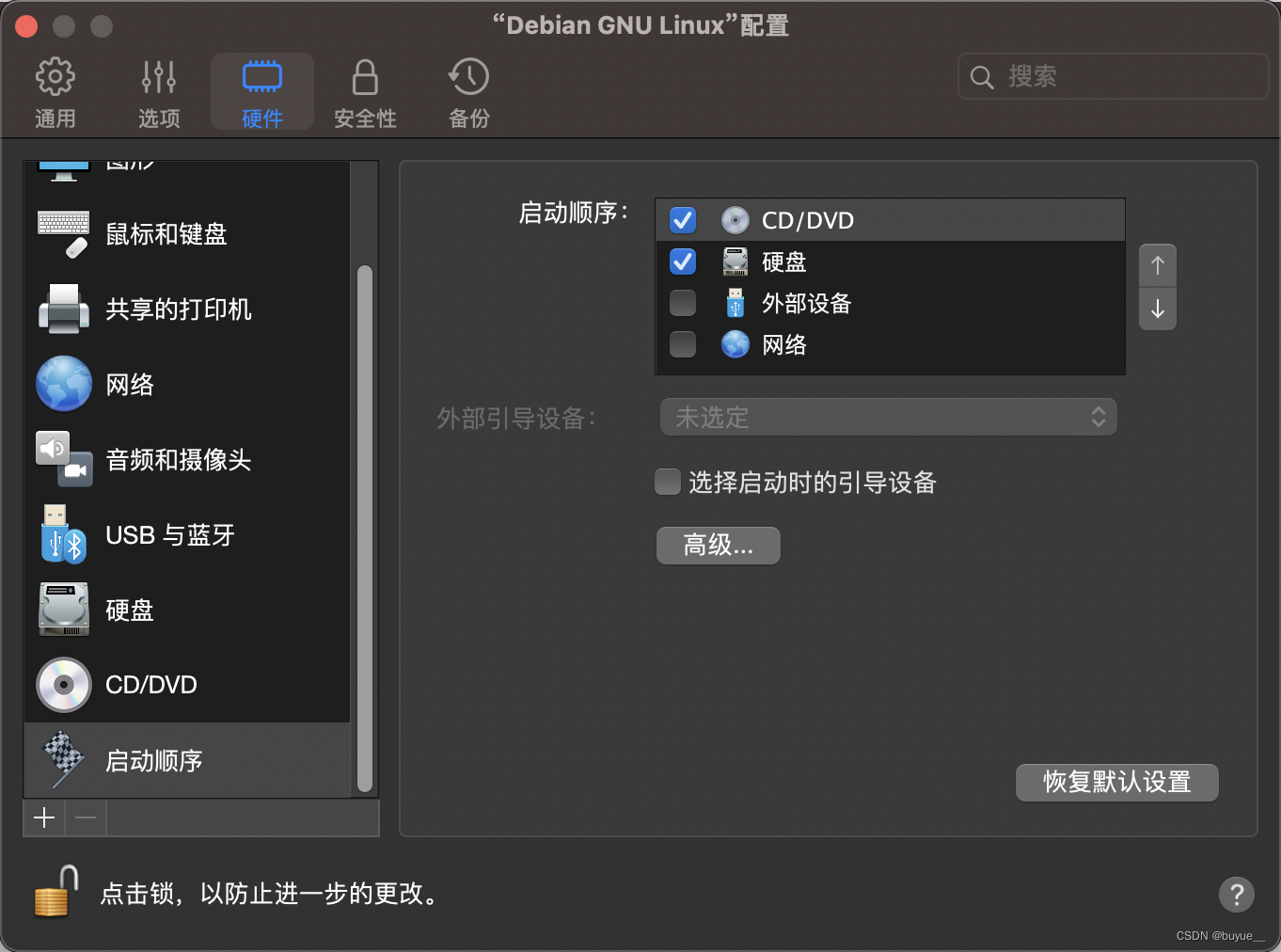Switch to the 硬件 tab label
Screen dimensions: 1281x952
tap(262, 119)
